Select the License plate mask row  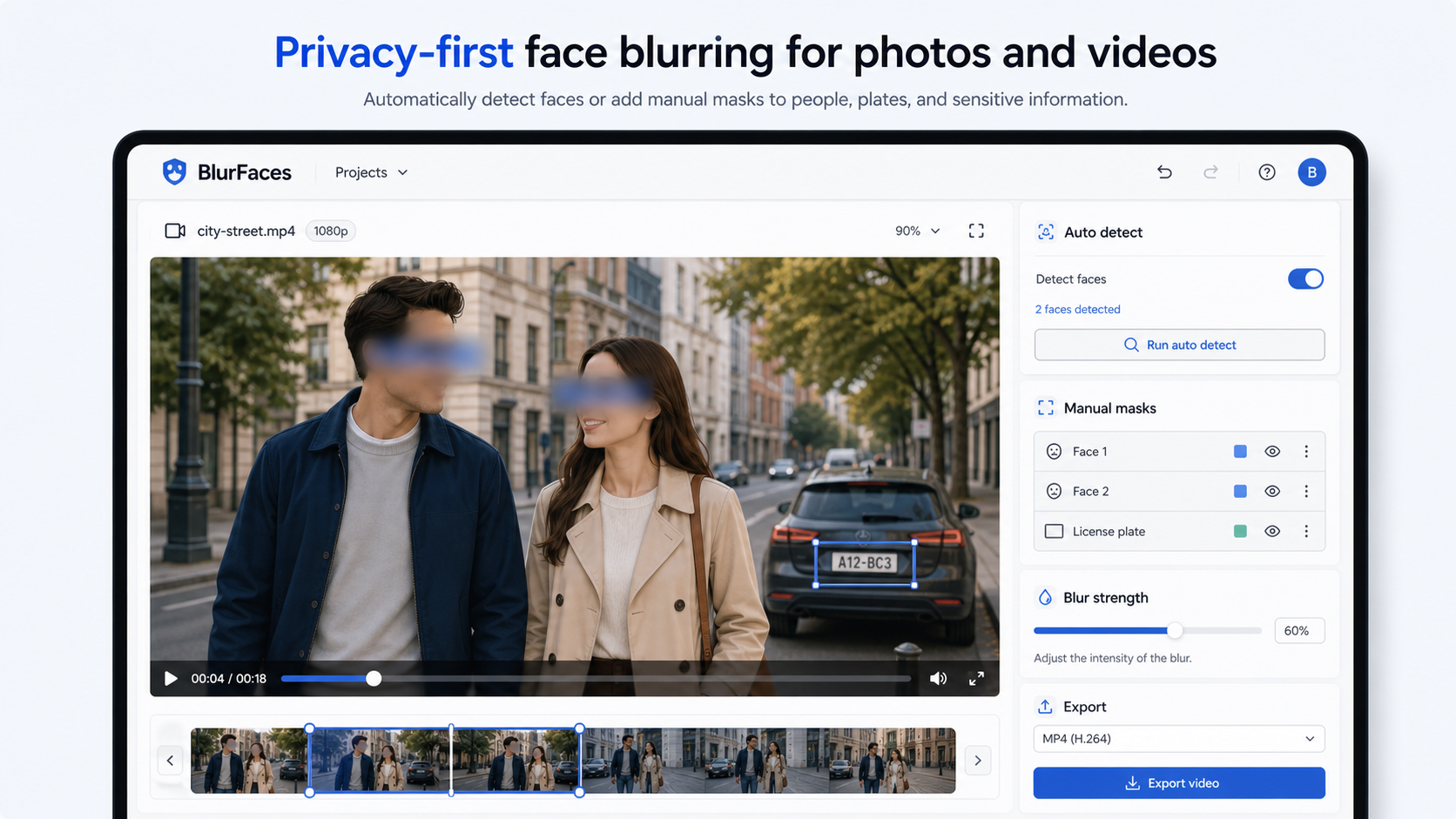point(1179,532)
